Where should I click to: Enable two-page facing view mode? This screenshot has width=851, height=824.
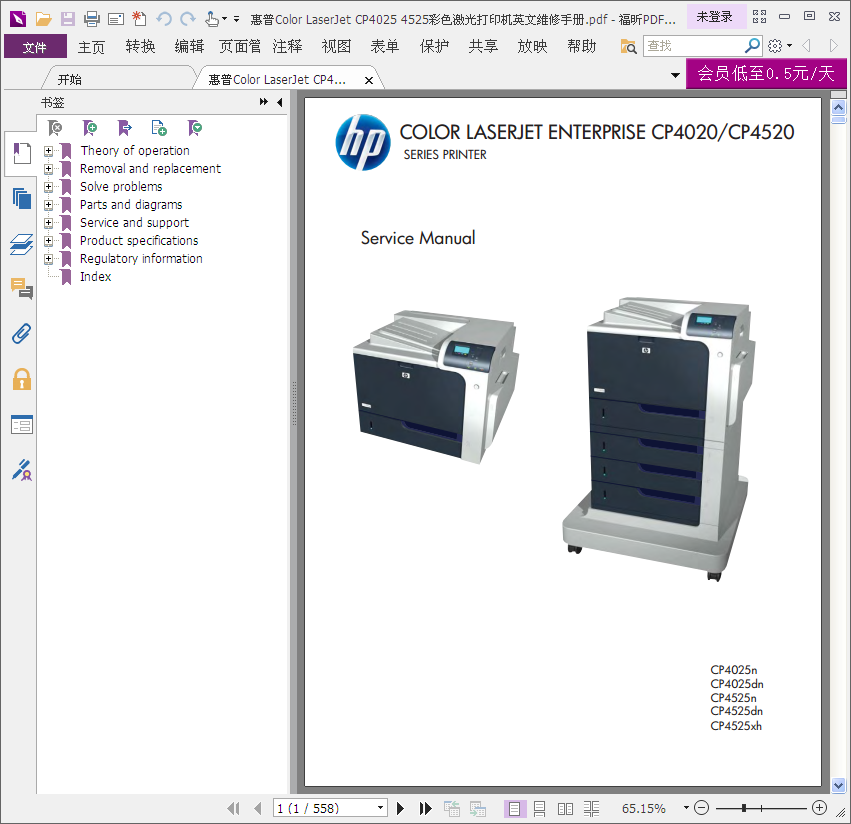(x=565, y=809)
